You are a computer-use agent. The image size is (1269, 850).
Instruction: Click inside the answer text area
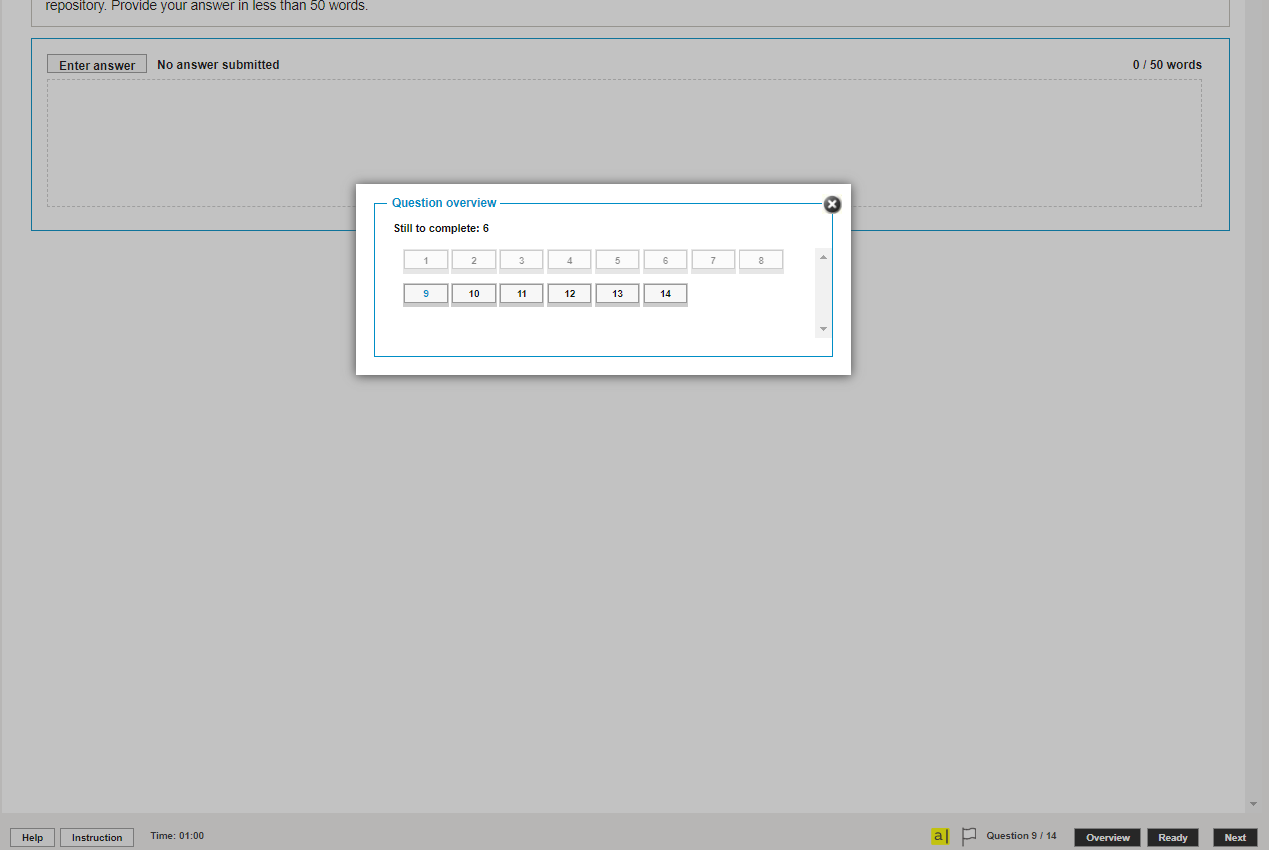(x=624, y=143)
